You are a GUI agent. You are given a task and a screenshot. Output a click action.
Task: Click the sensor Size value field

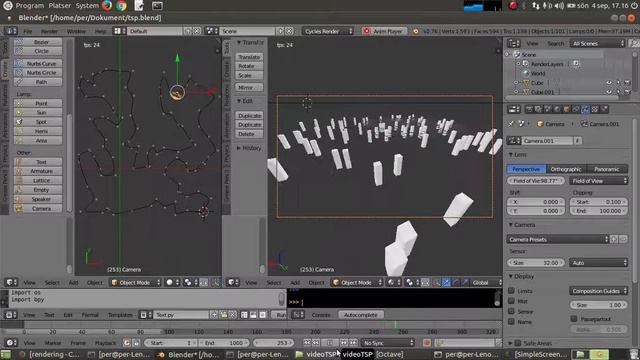pos(536,263)
